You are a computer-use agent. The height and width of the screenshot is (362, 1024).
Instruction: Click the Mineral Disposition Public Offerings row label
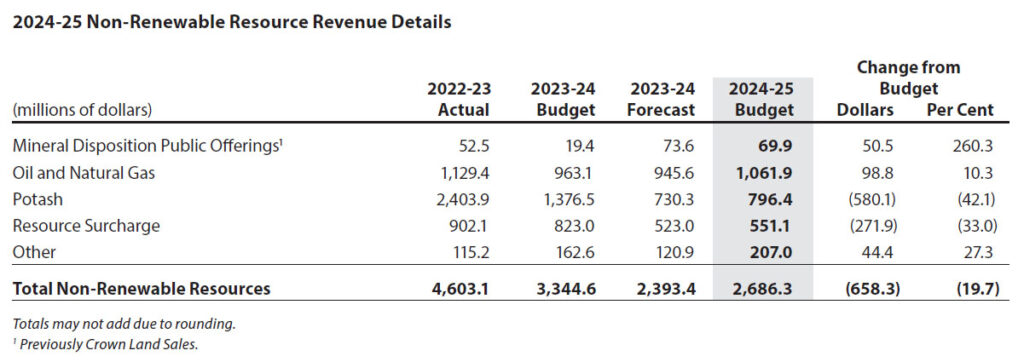pos(148,146)
